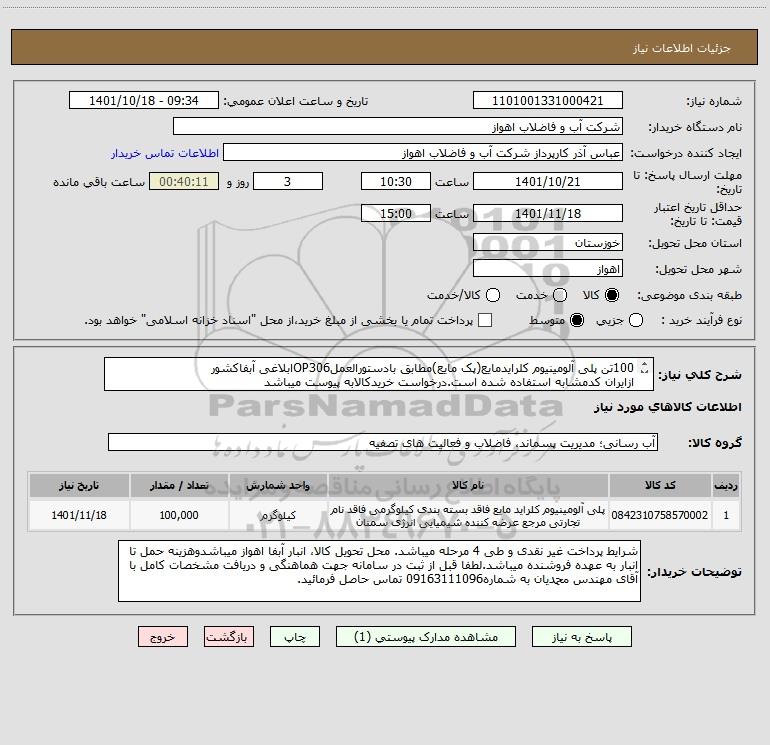The height and width of the screenshot is (745, 770).
Task: Click the validity time 15:00 field
Action: tap(396, 213)
